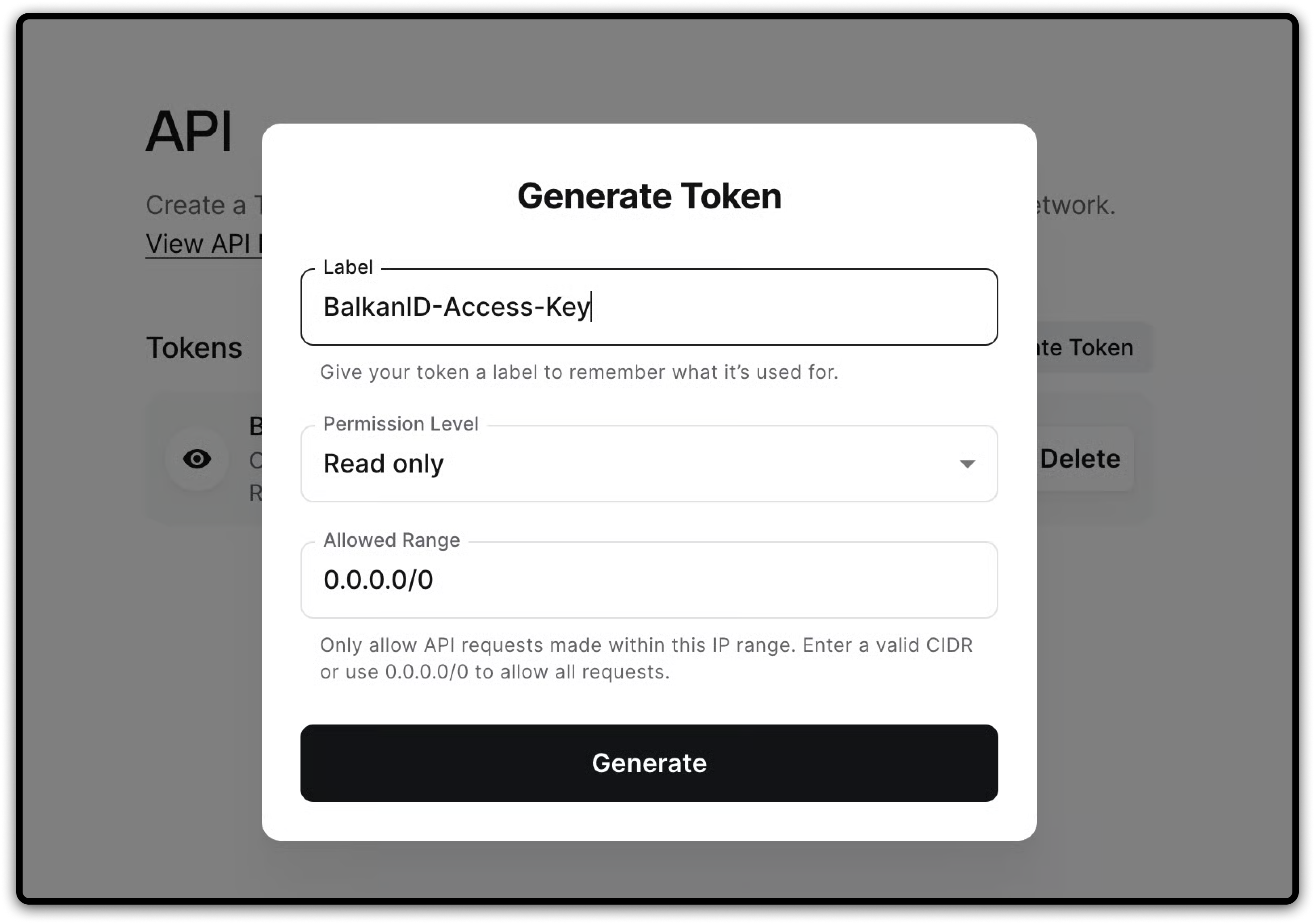Focus the Label text field
The height and width of the screenshot is (924, 1315).
(648, 307)
